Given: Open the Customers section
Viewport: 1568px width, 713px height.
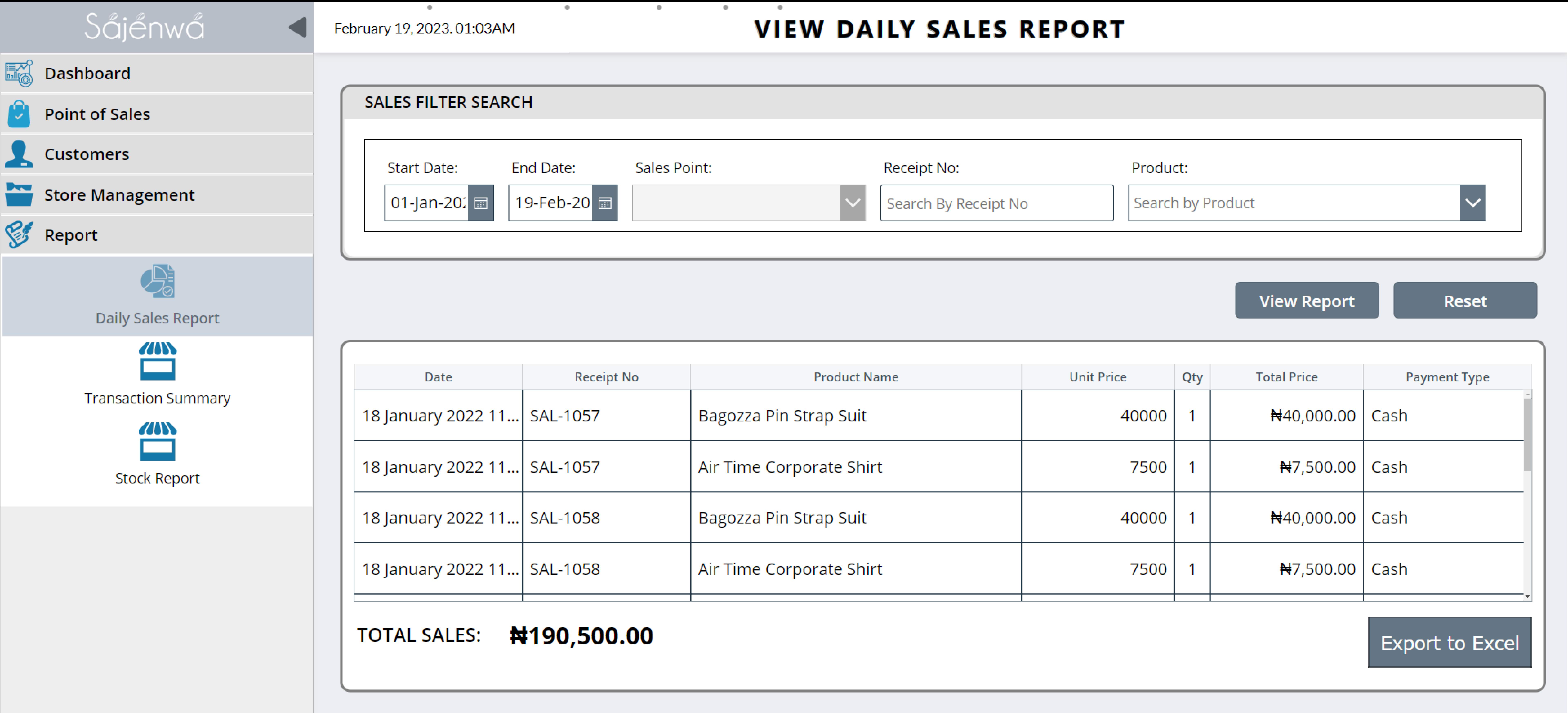Looking at the screenshot, I should click(157, 154).
